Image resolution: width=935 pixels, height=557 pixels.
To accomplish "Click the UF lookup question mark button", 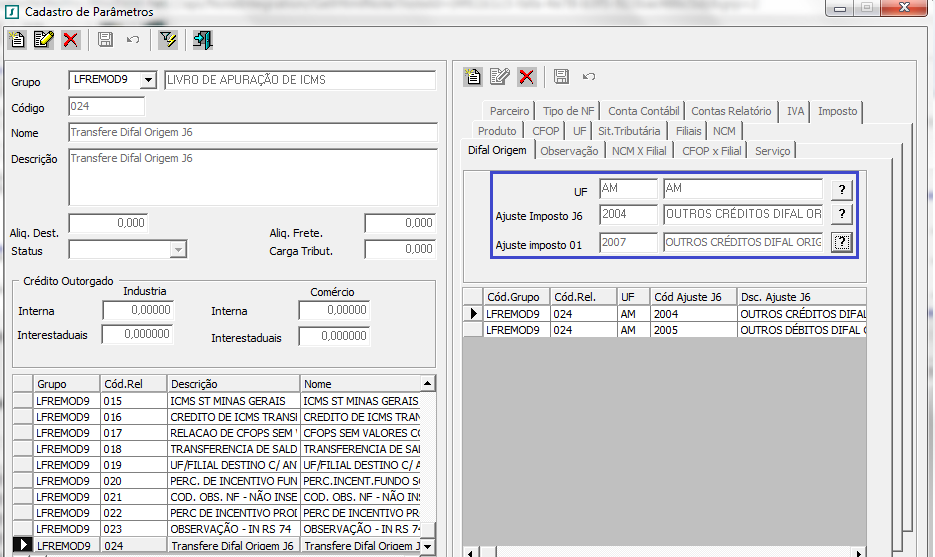I will [842, 189].
